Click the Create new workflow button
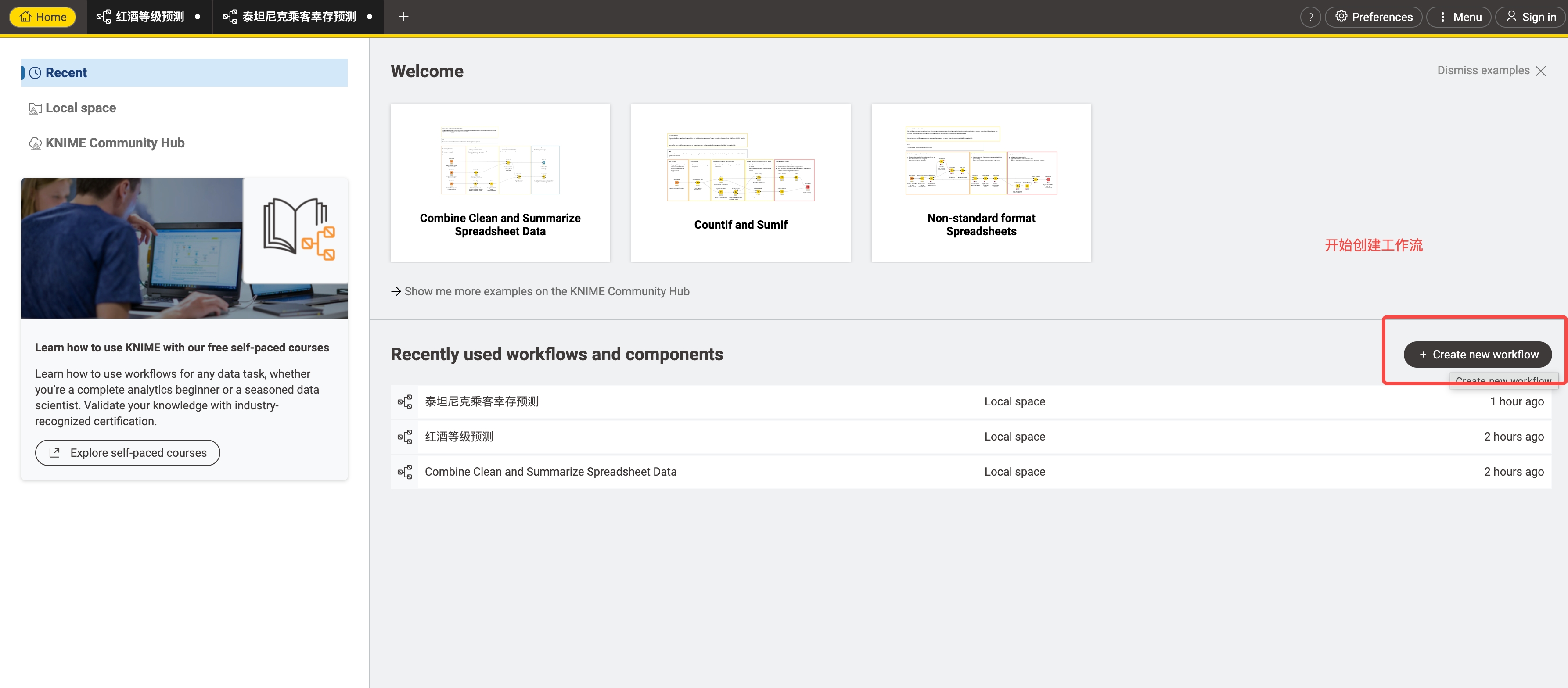Screen dimensions: 1568x688 (1477, 355)
